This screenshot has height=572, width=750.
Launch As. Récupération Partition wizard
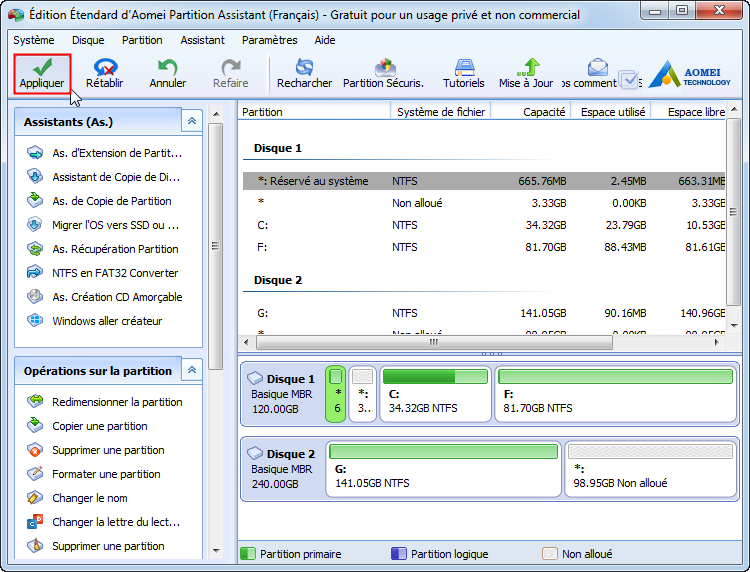(103, 249)
